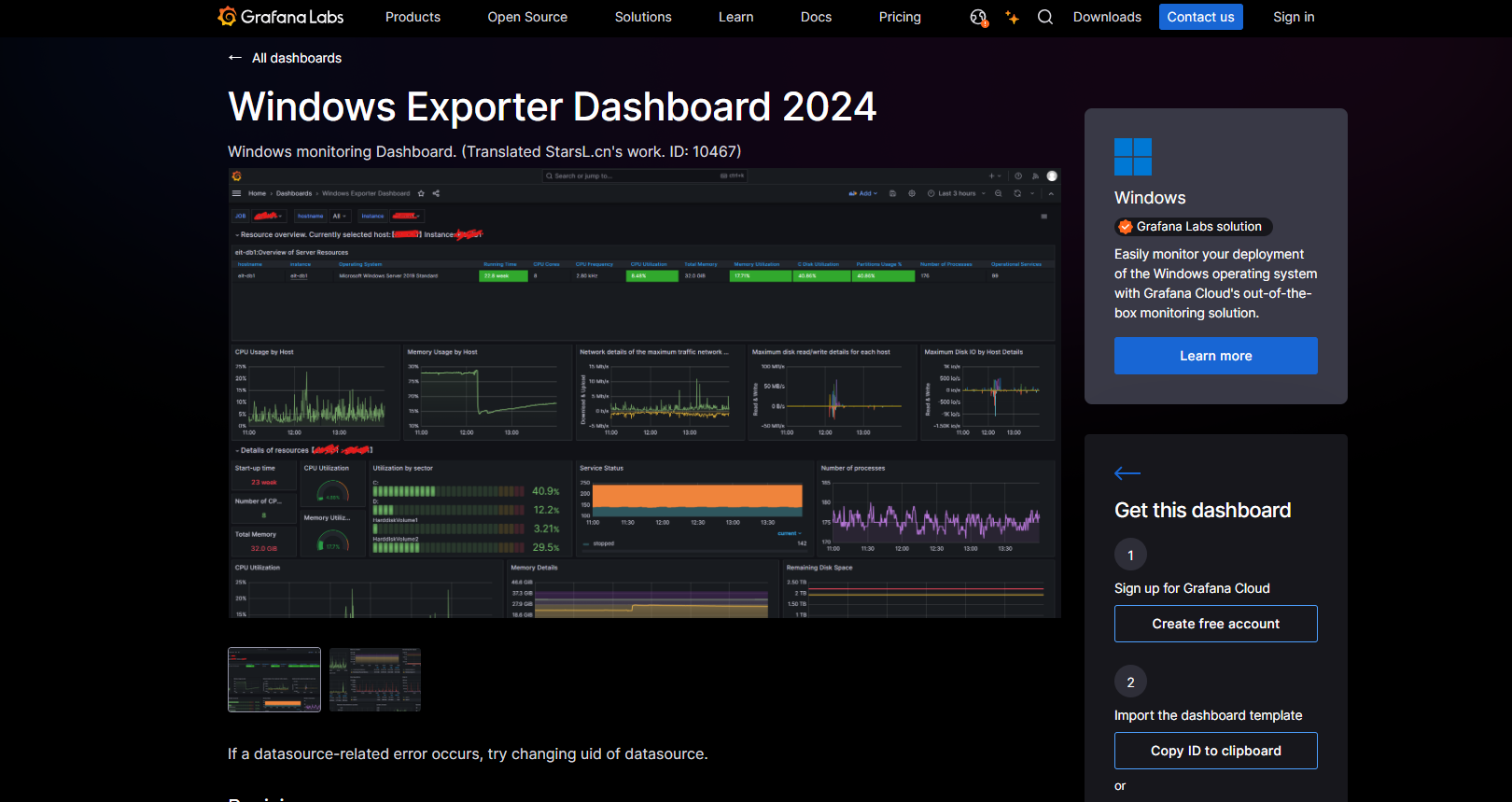Screen dimensions: 1512x802
Task: Click the dashboard description mentioning ID 10467
Action: click(x=484, y=151)
